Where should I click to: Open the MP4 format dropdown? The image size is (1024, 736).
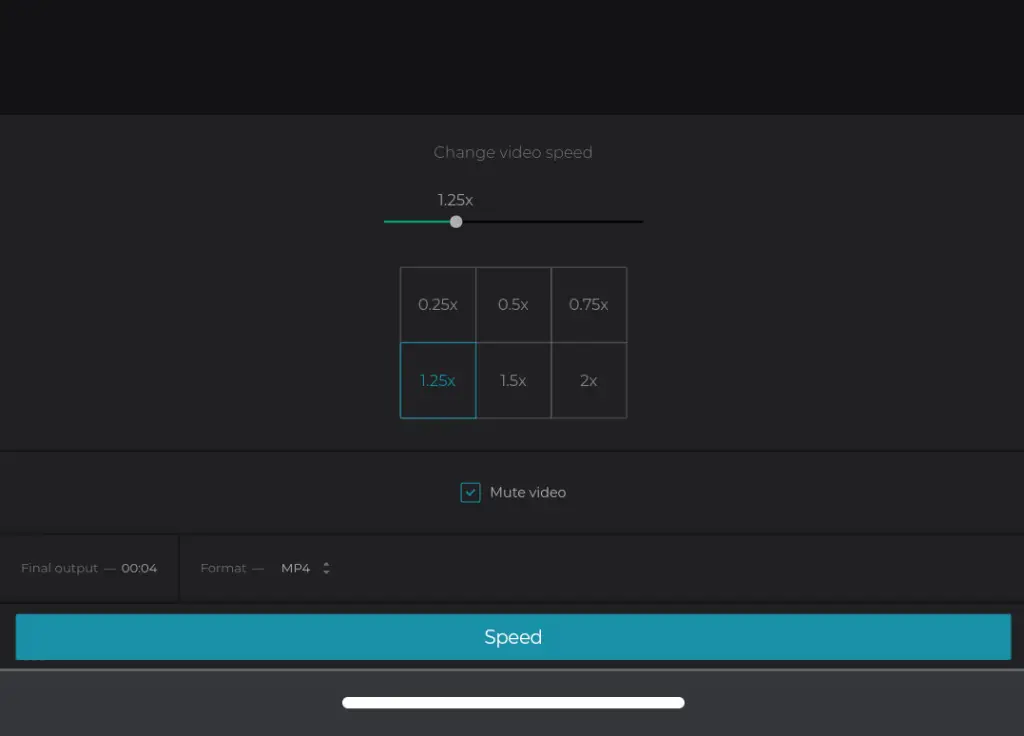click(x=306, y=568)
